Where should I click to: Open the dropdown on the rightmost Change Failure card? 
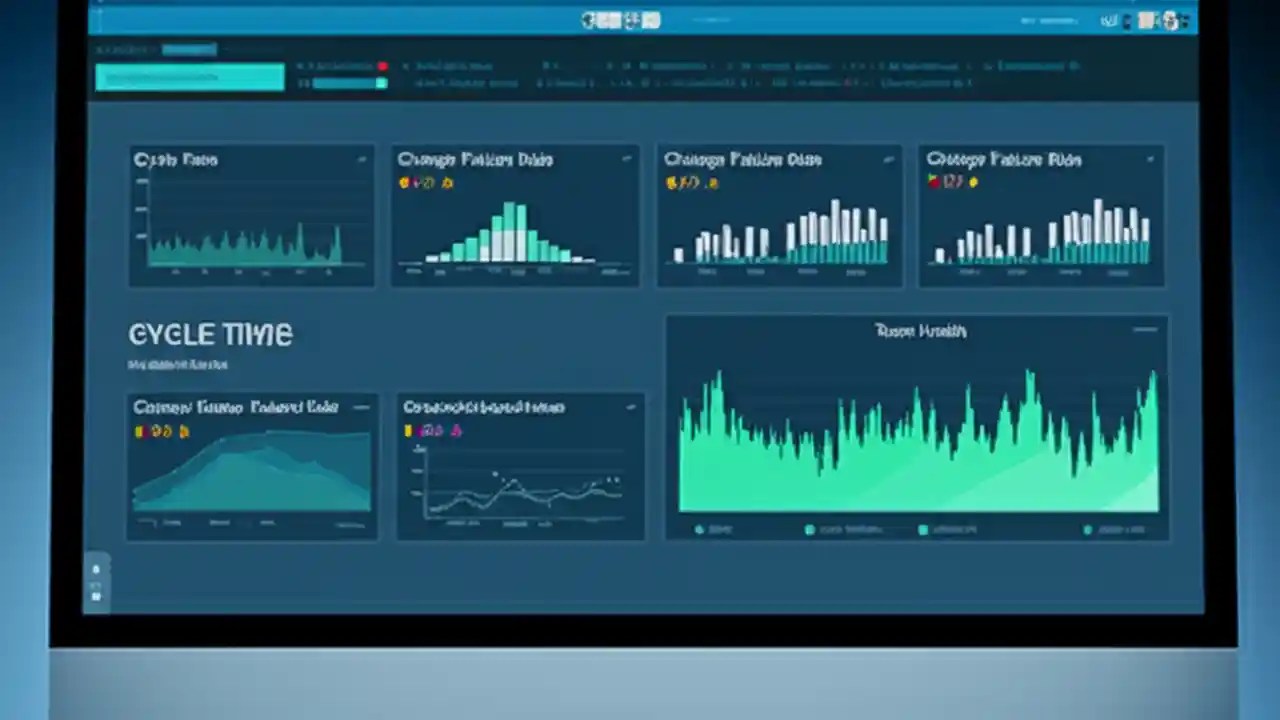click(x=1150, y=158)
